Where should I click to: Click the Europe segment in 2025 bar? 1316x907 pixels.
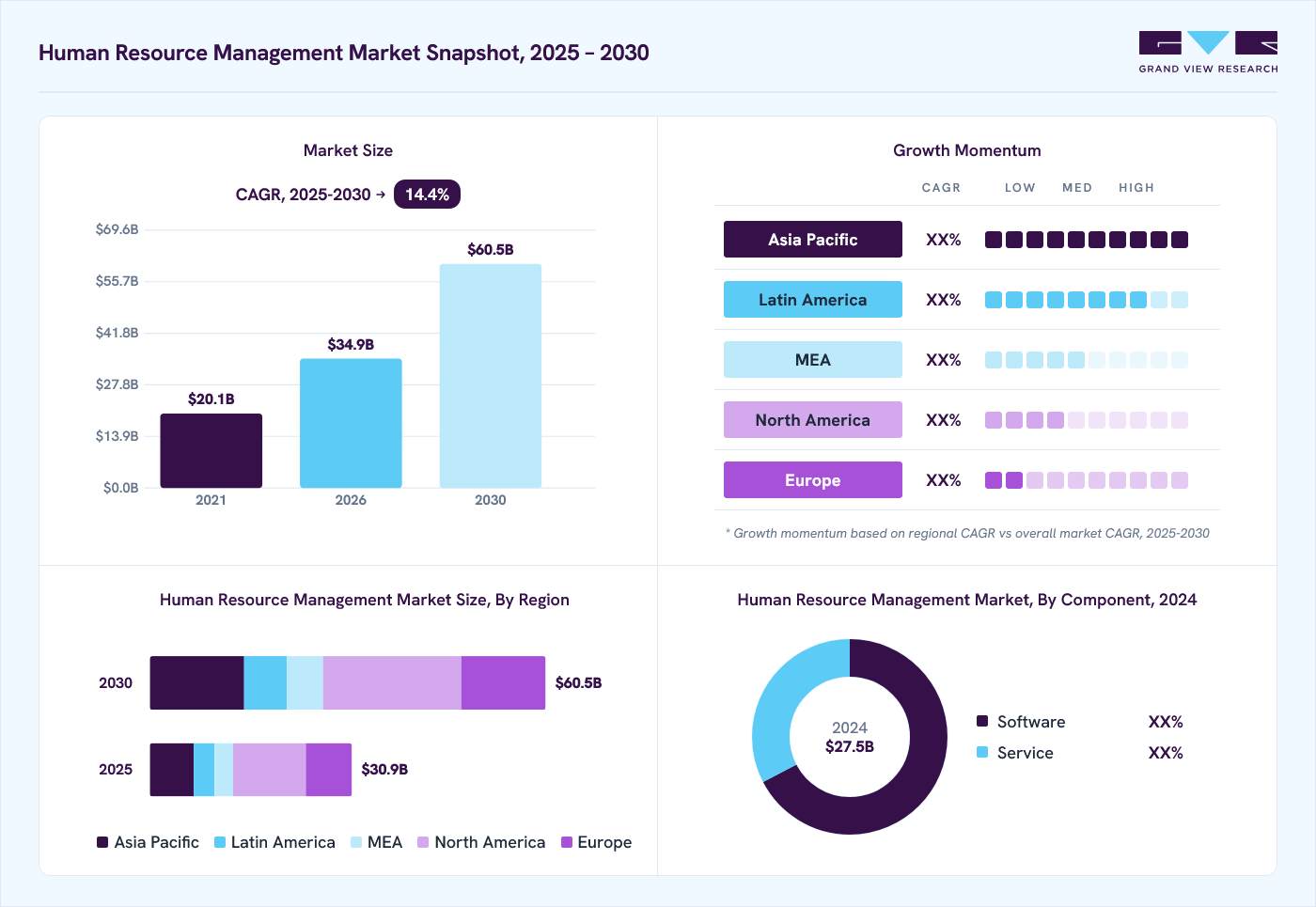tap(329, 770)
